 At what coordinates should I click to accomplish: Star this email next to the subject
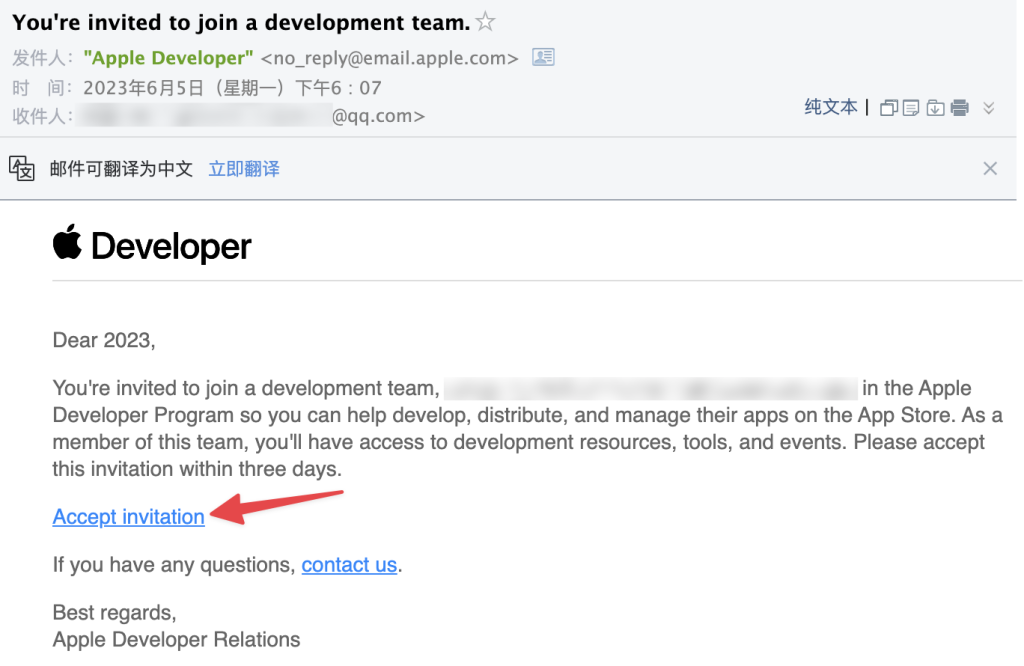coord(485,22)
